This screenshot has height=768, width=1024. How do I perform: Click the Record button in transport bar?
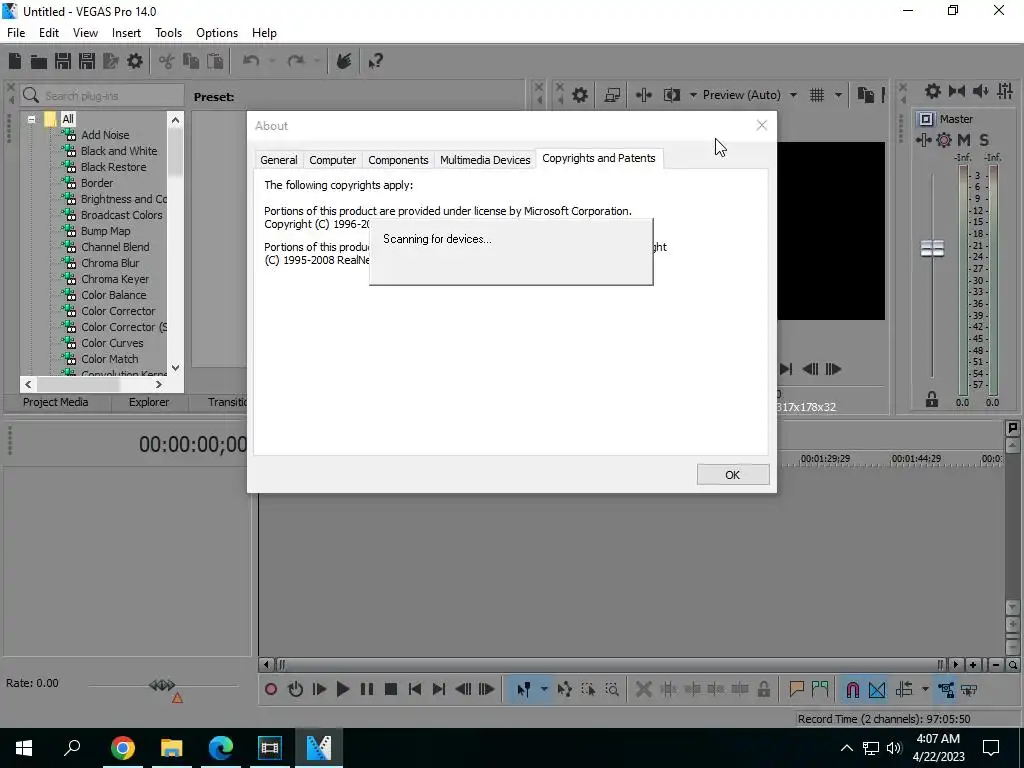pos(271,689)
